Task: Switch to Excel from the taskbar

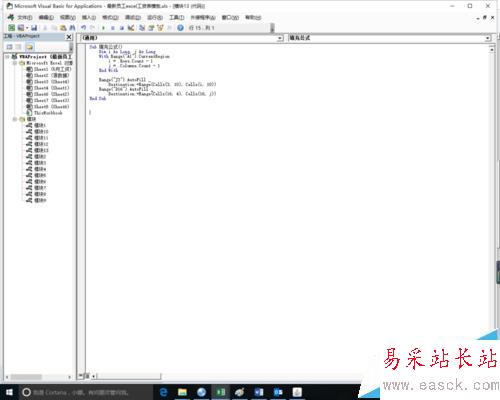Action: click(221, 392)
